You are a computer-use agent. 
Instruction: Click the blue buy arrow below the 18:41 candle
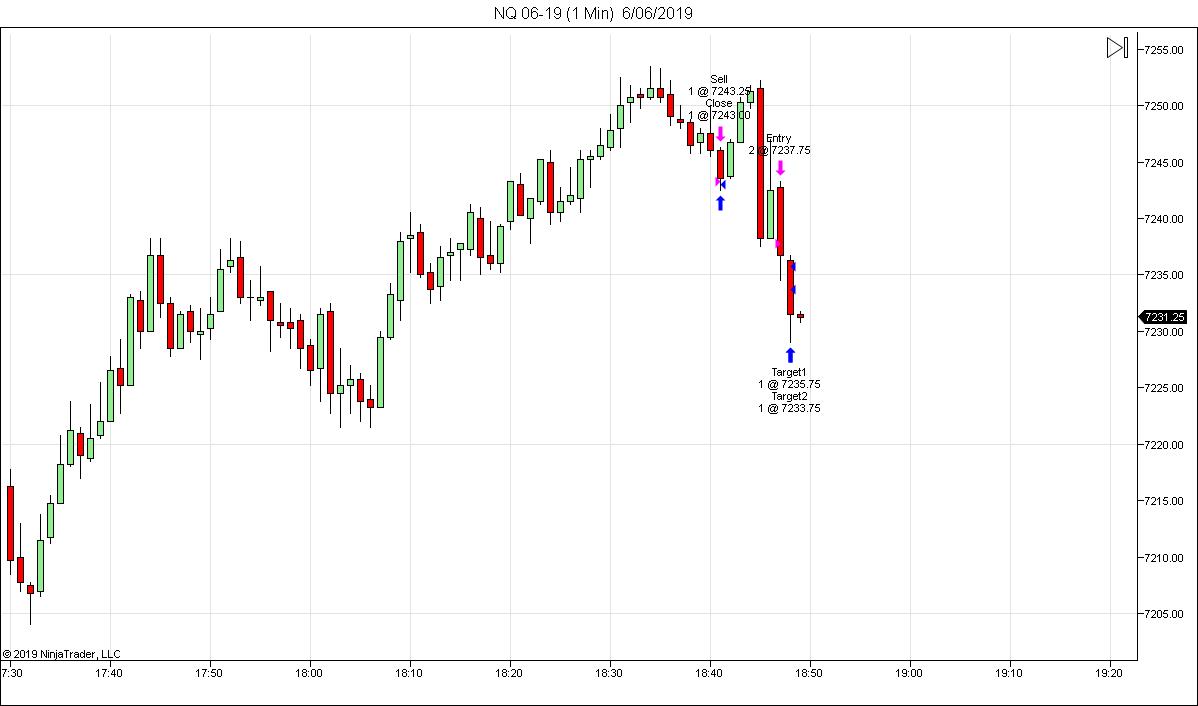720,202
